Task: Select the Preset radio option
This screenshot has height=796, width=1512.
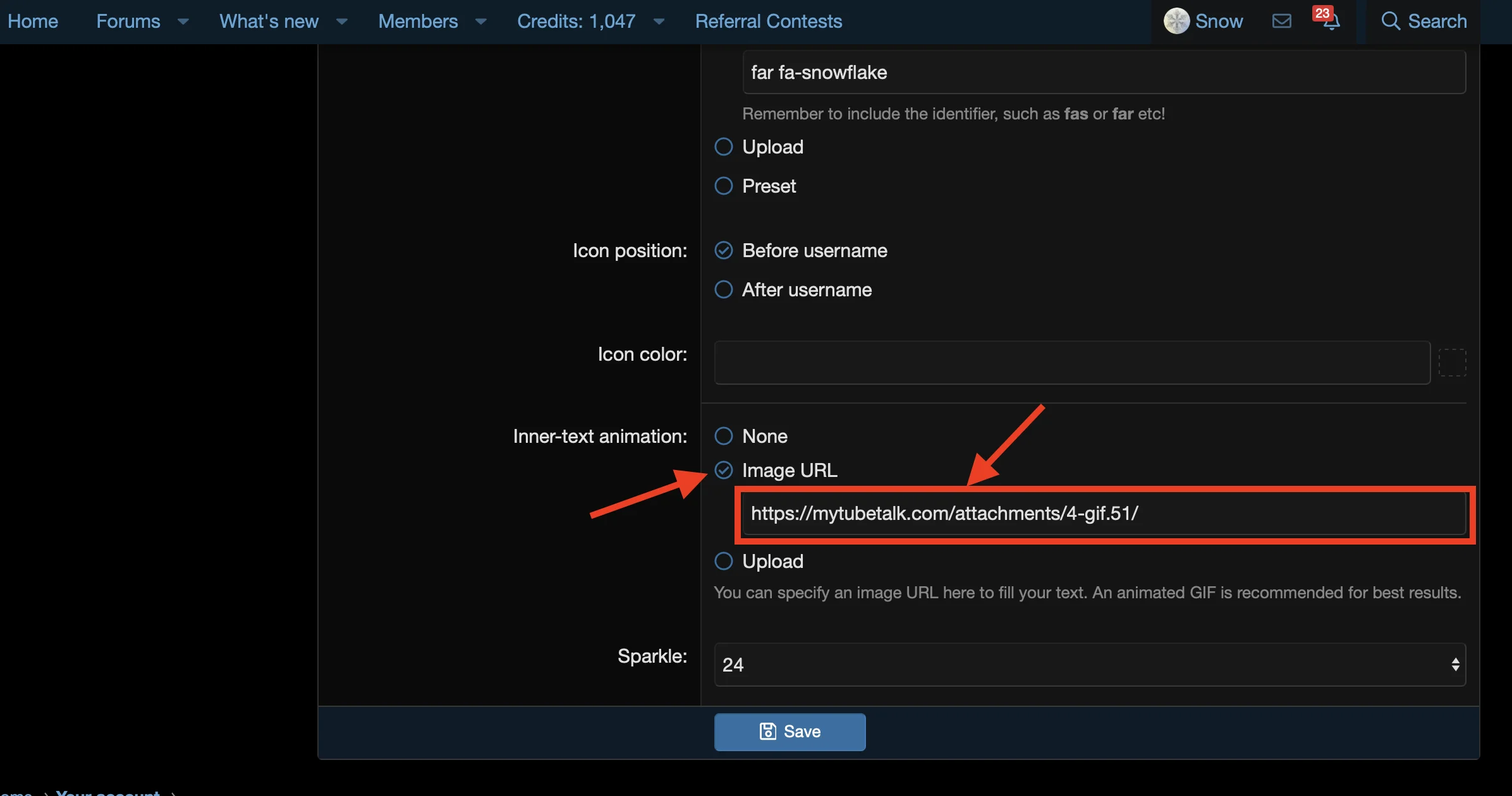Action: [x=722, y=186]
